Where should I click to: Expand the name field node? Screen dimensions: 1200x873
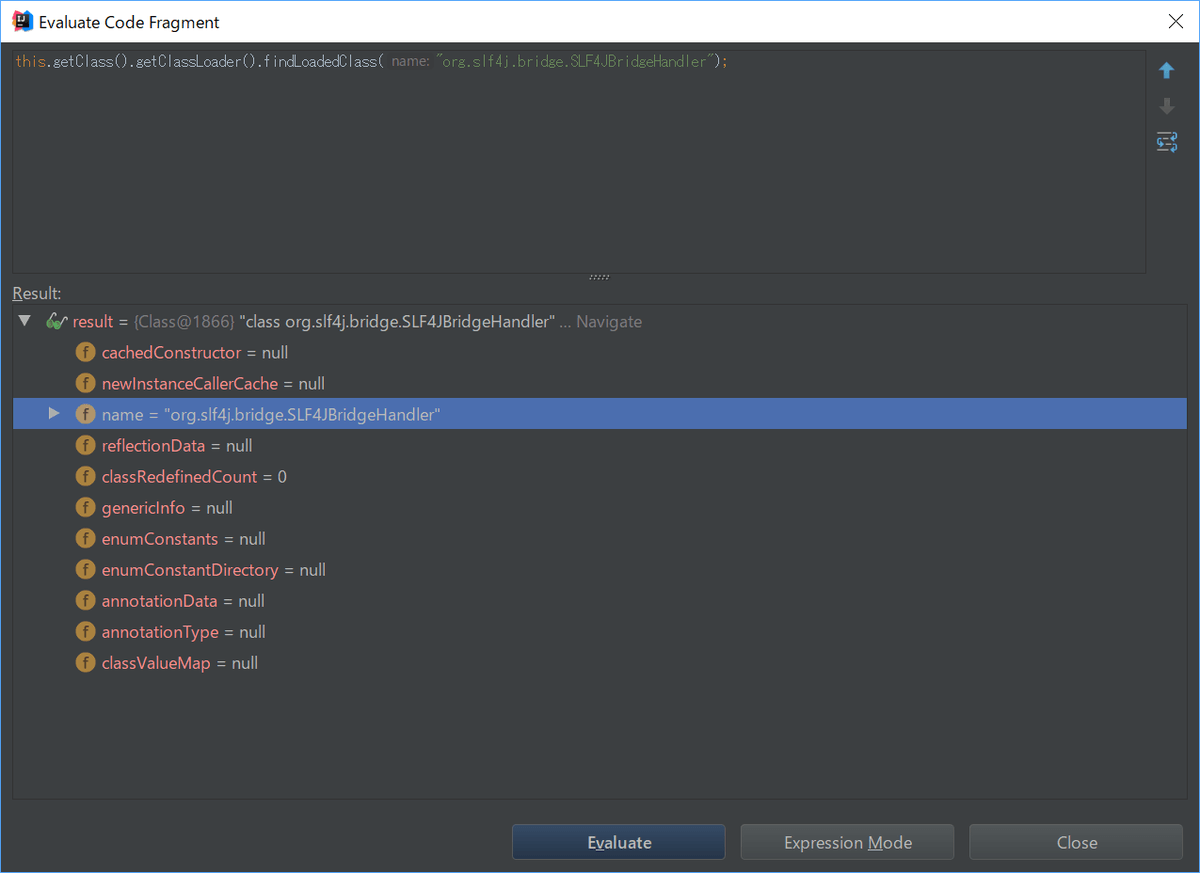click(54, 414)
